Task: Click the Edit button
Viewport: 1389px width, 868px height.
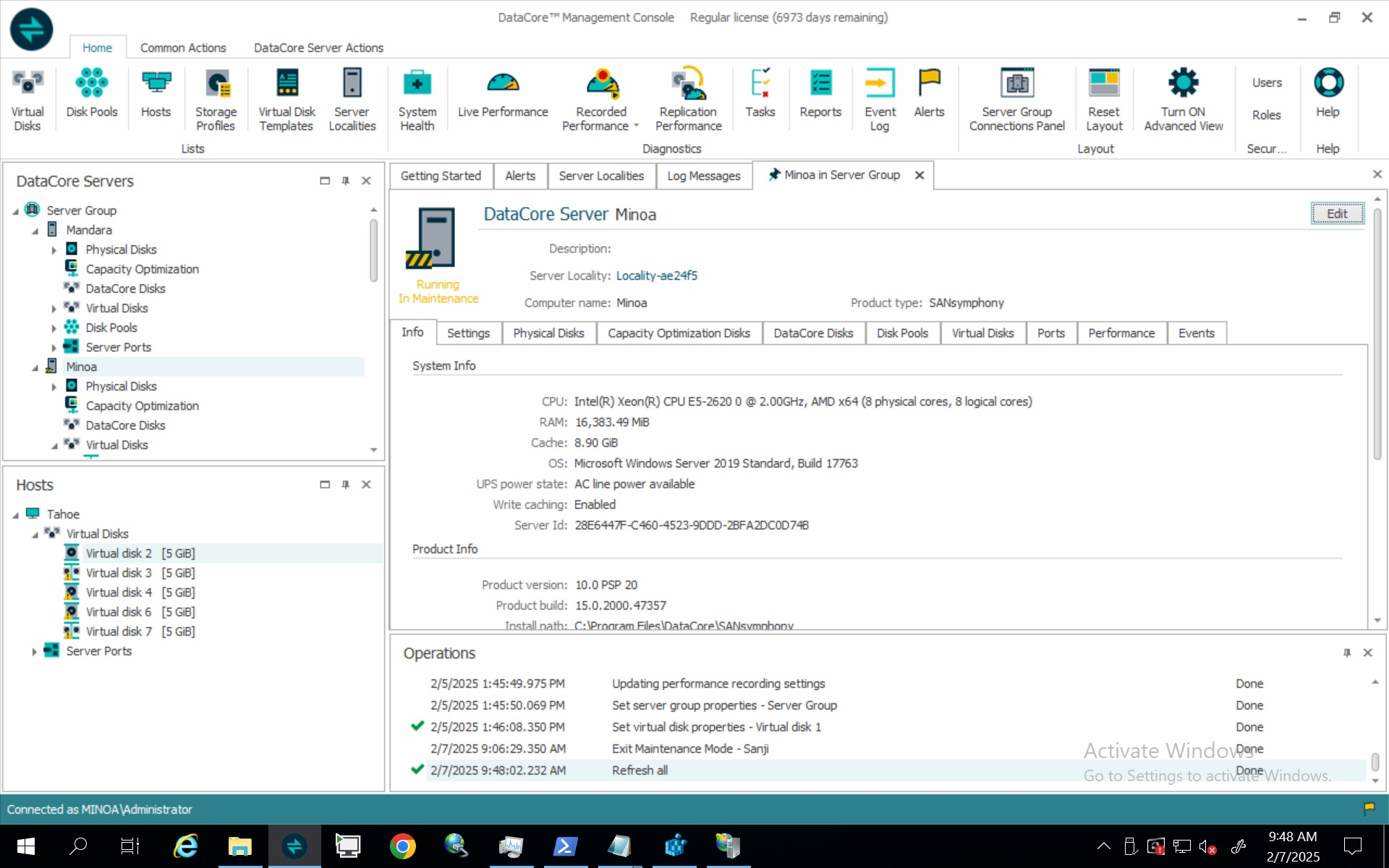Action: click(1337, 213)
